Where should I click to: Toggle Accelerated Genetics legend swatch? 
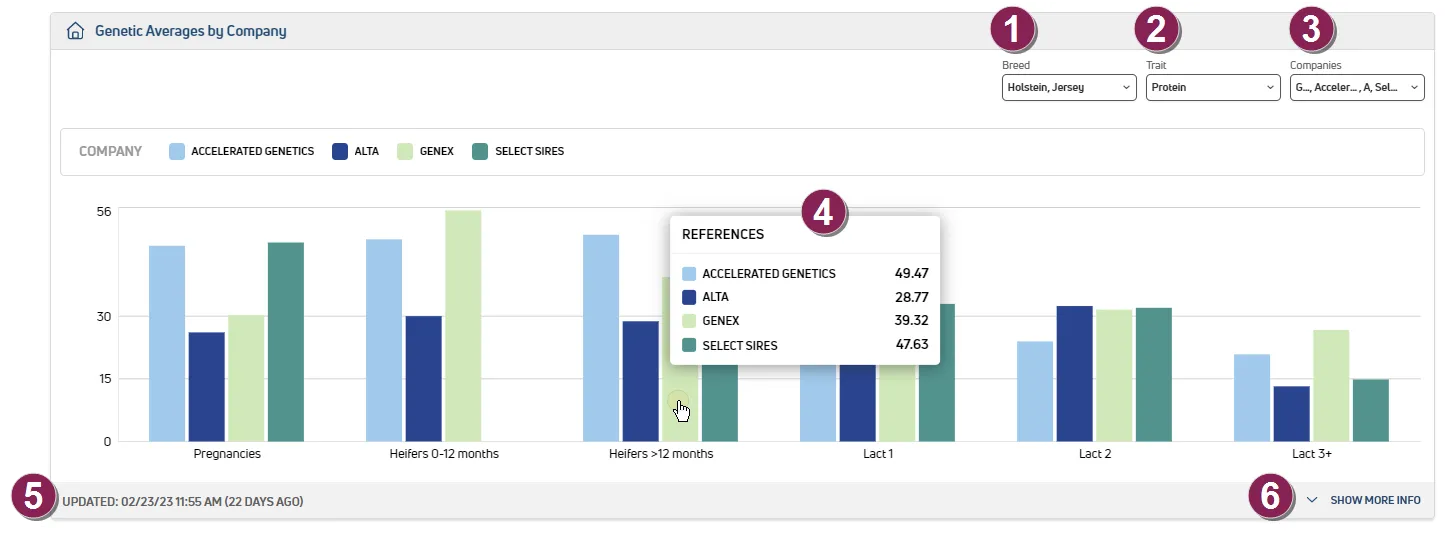pos(177,152)
